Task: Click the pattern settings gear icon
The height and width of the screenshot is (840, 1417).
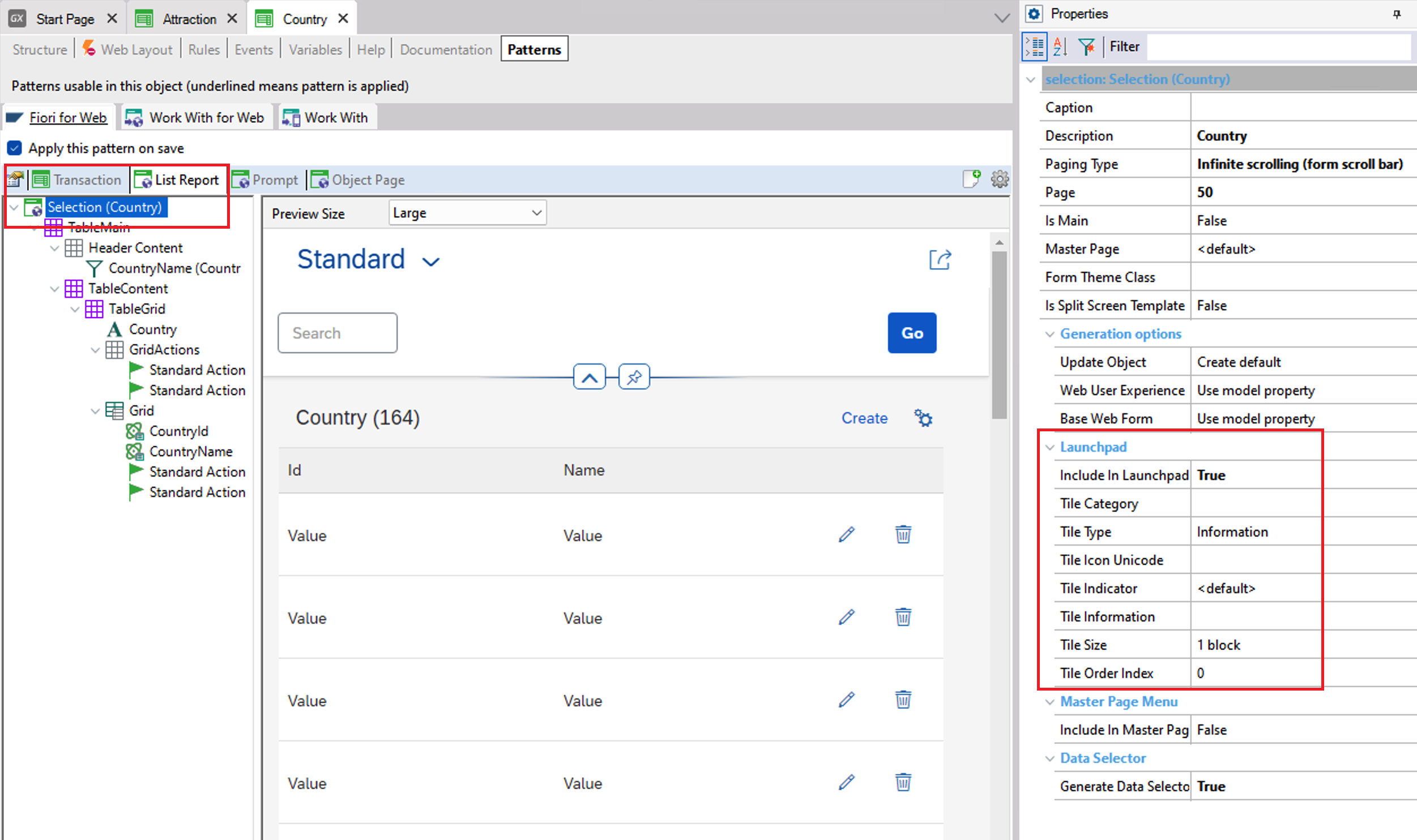Action: click(1000, 179)
